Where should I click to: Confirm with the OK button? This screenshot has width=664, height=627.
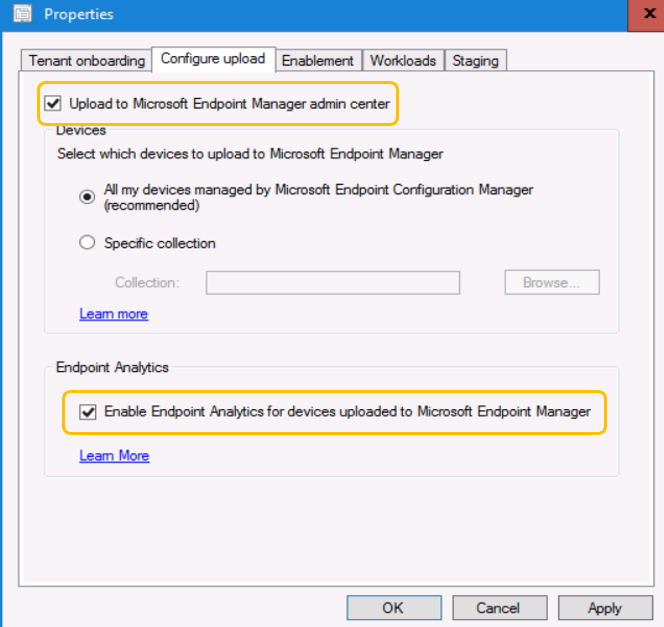pos(394,608)
